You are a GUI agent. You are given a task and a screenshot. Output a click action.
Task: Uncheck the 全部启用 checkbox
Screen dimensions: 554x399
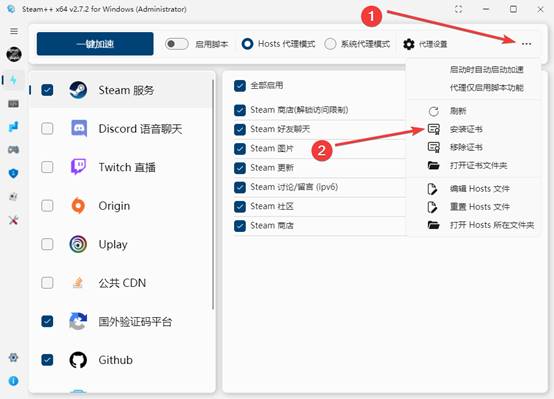coord(240,86)
